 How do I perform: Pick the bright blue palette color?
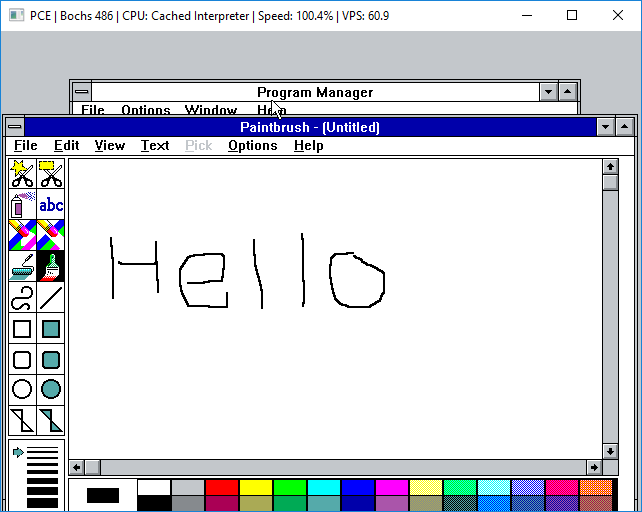pos(358,487)
